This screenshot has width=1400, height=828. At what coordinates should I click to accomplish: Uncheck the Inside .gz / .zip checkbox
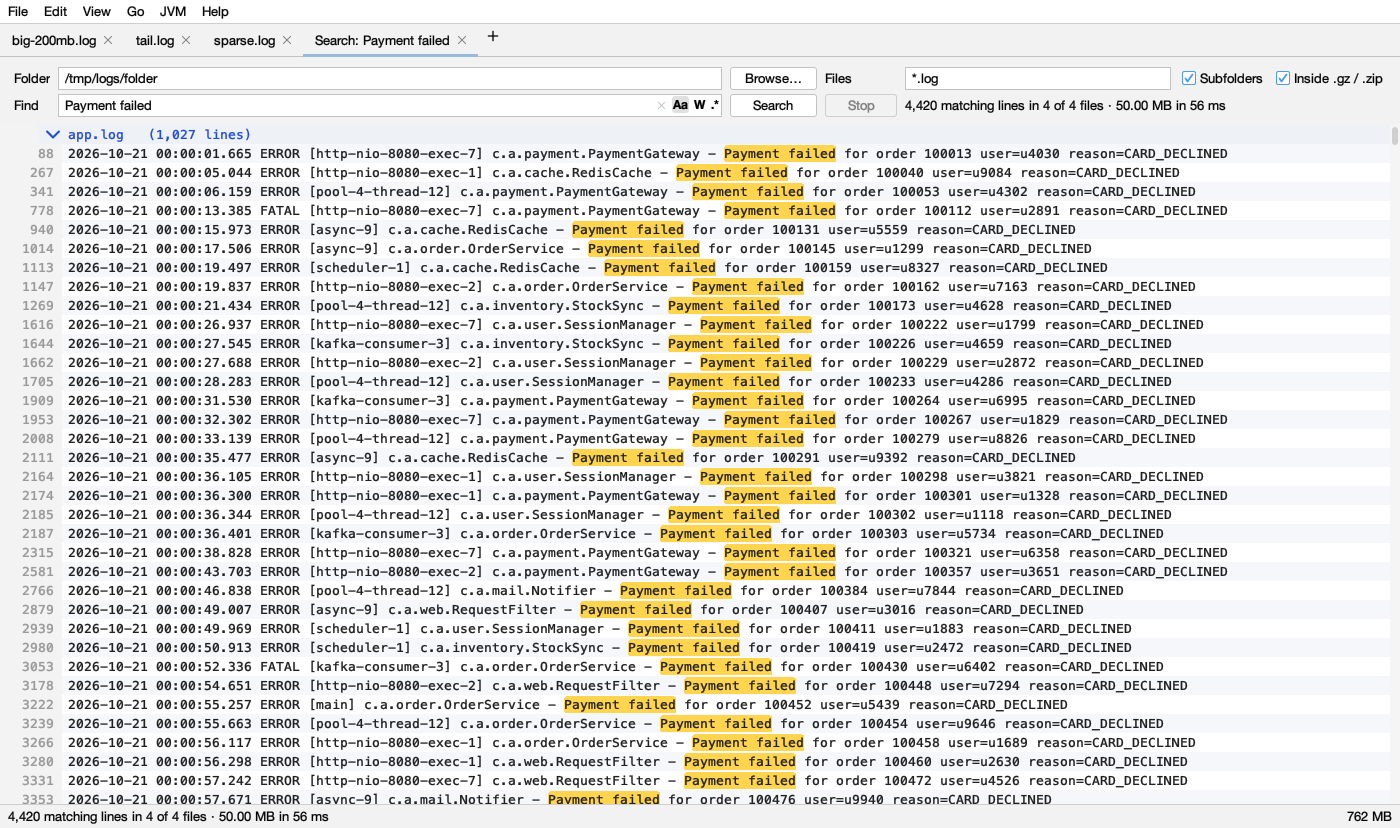point(1283,78)
